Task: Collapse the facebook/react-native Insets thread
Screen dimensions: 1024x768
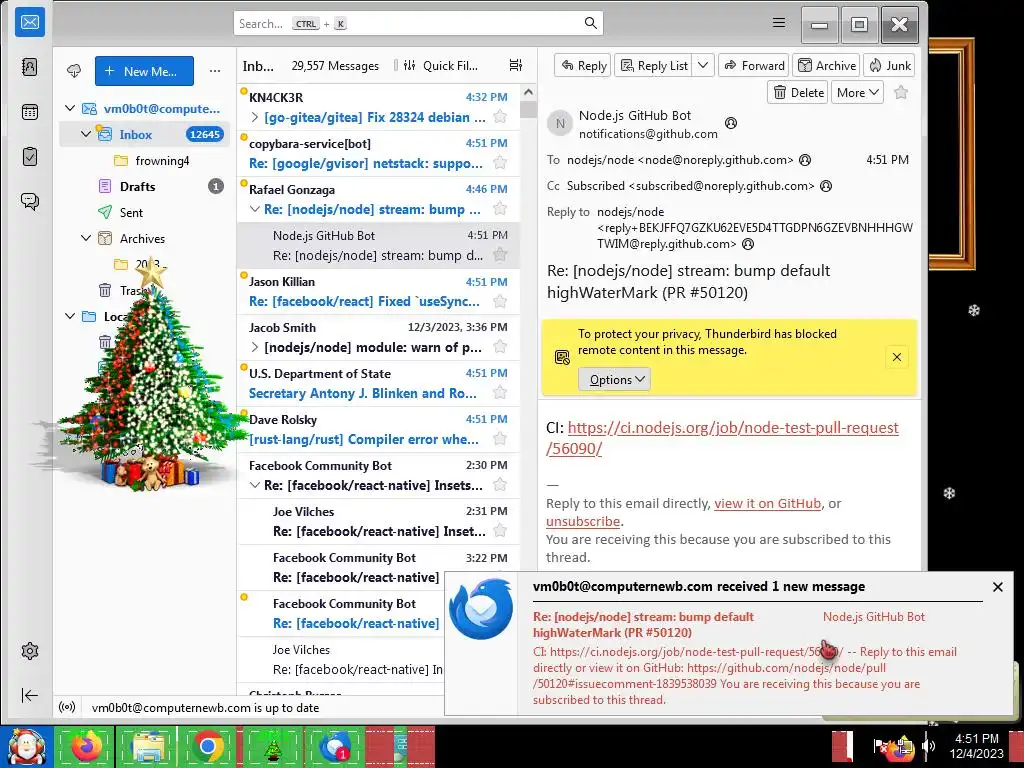Action: [255, 485]
